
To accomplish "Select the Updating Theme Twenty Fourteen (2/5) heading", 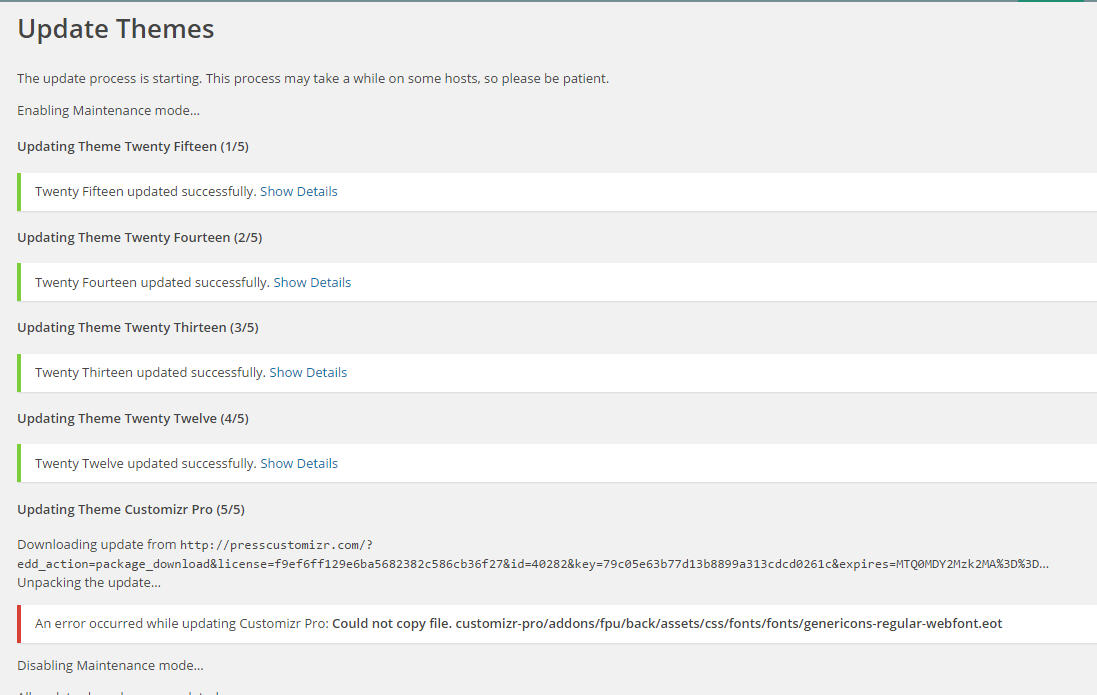I will tap(139, 237).
